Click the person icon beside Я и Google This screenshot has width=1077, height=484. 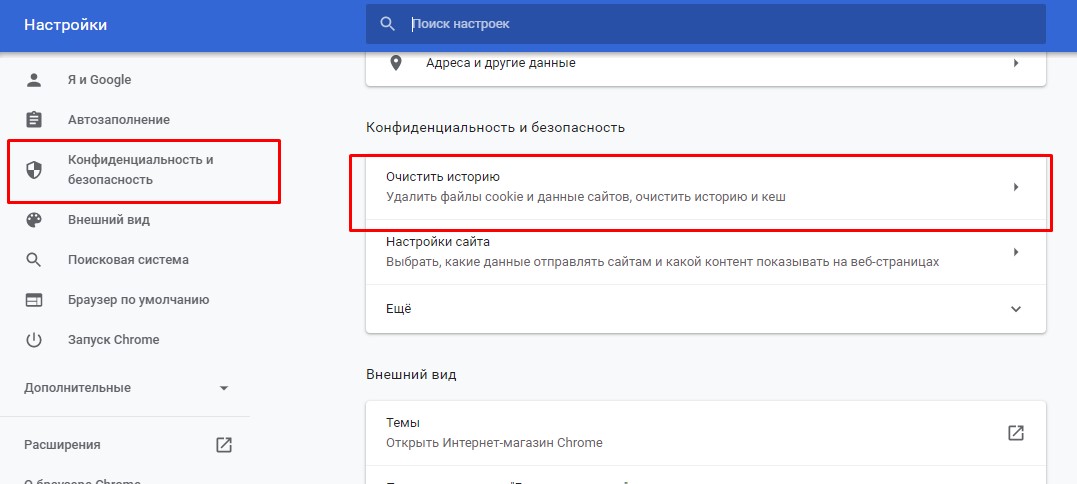point(34,80)
